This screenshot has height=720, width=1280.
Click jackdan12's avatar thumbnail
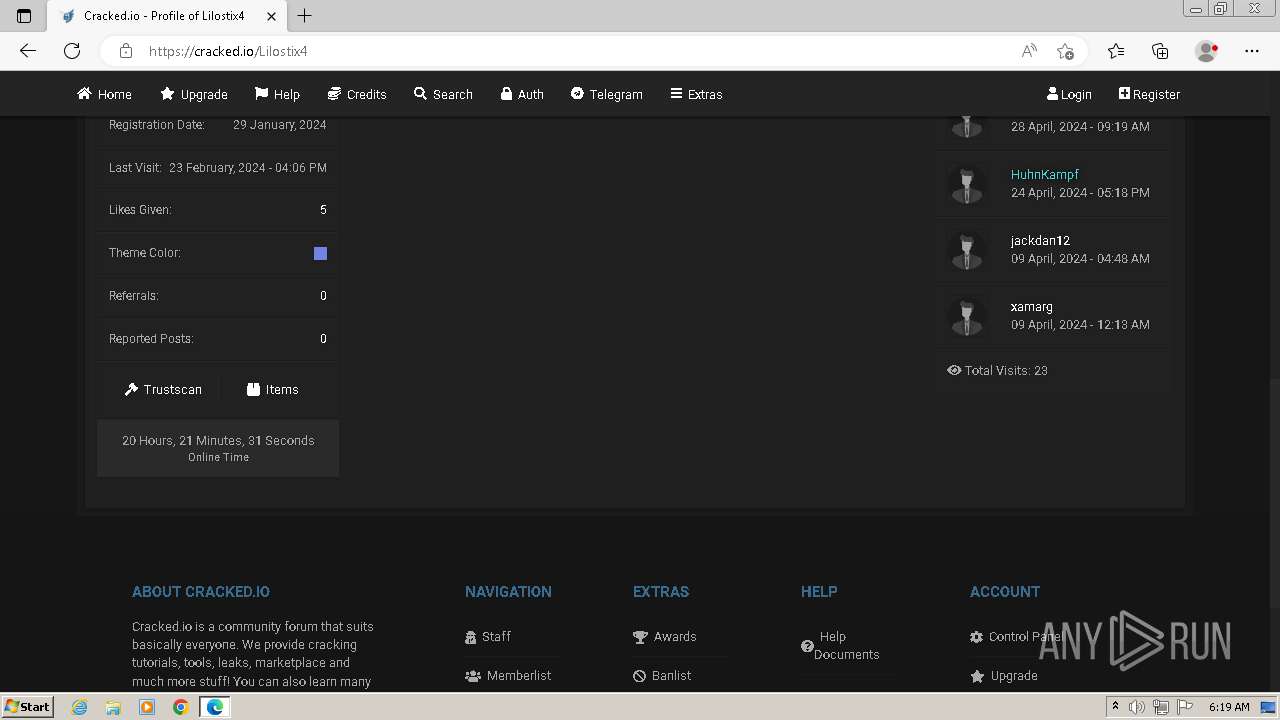point(966,250)
